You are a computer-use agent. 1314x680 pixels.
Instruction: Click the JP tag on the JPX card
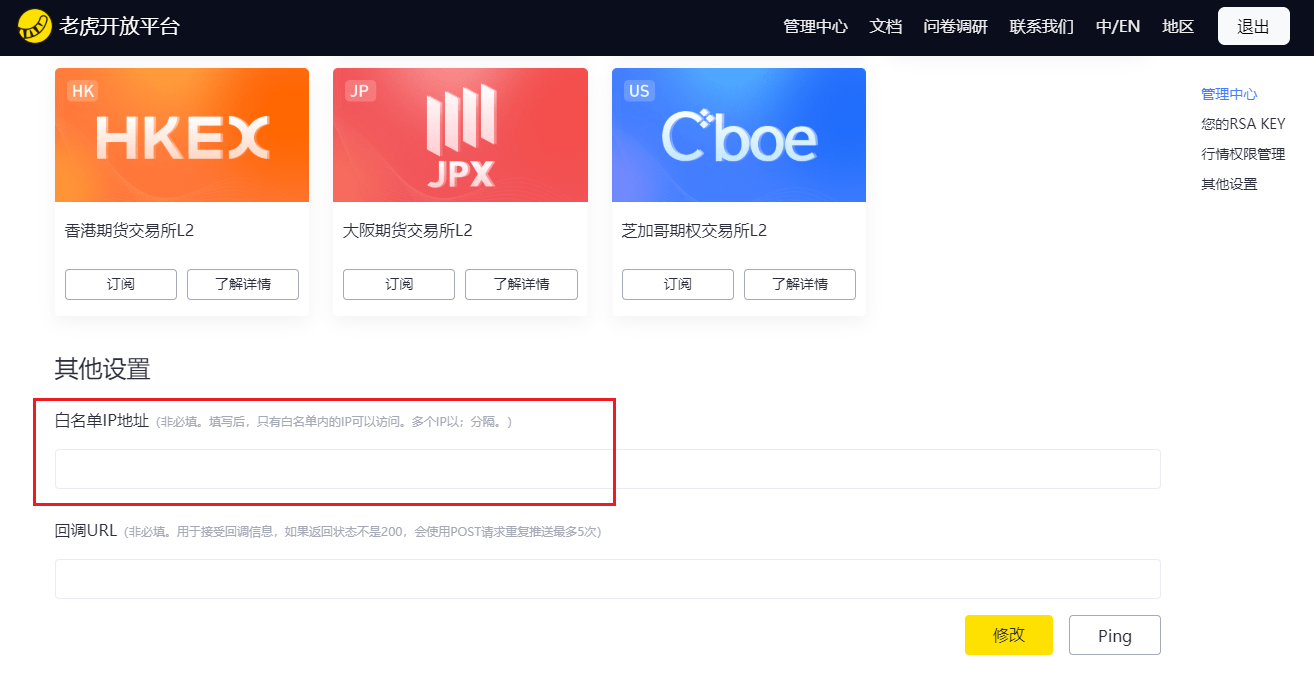361,91
